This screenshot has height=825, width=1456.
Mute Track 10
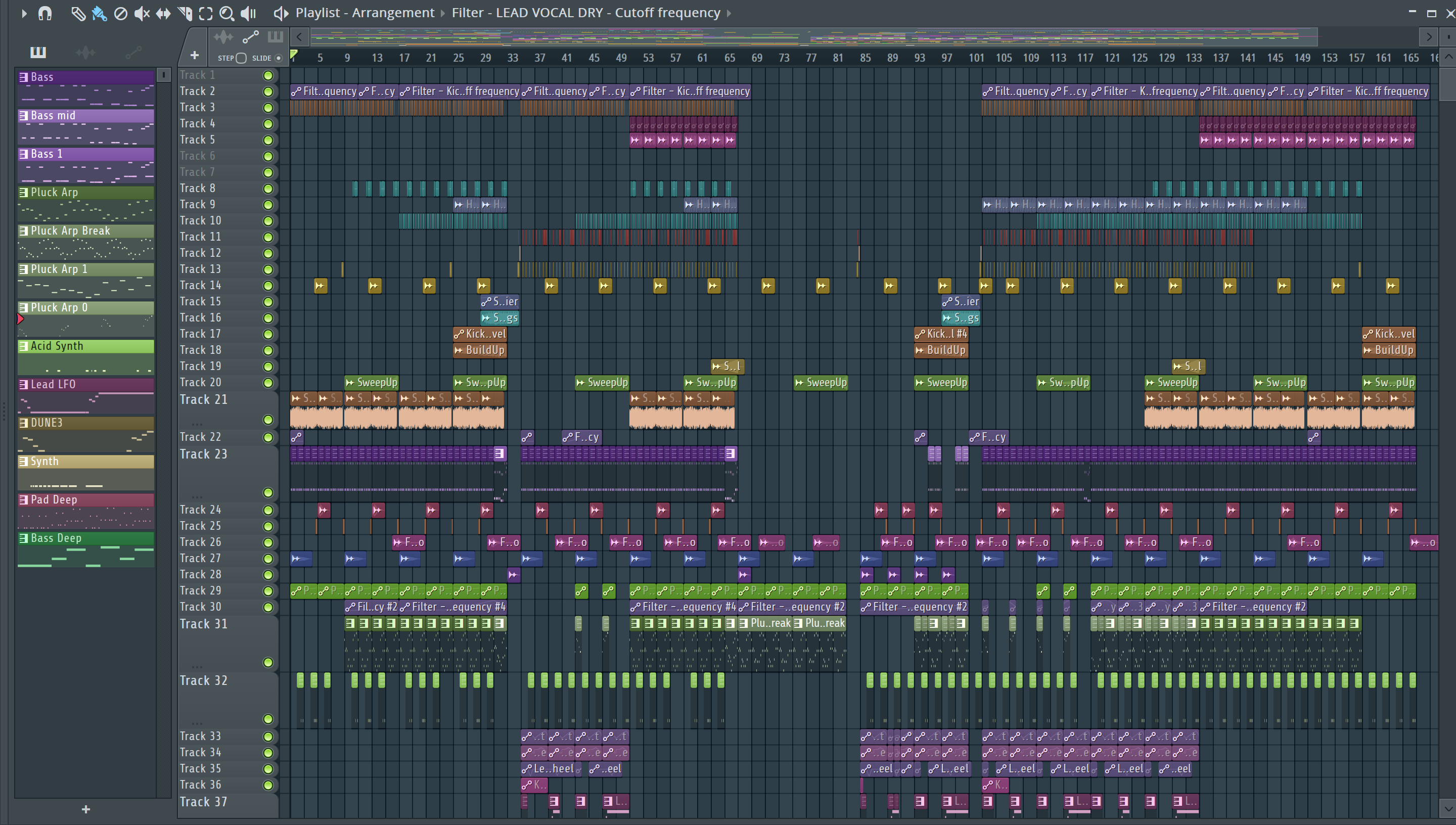pyautogui.click(x=268, y=221)
